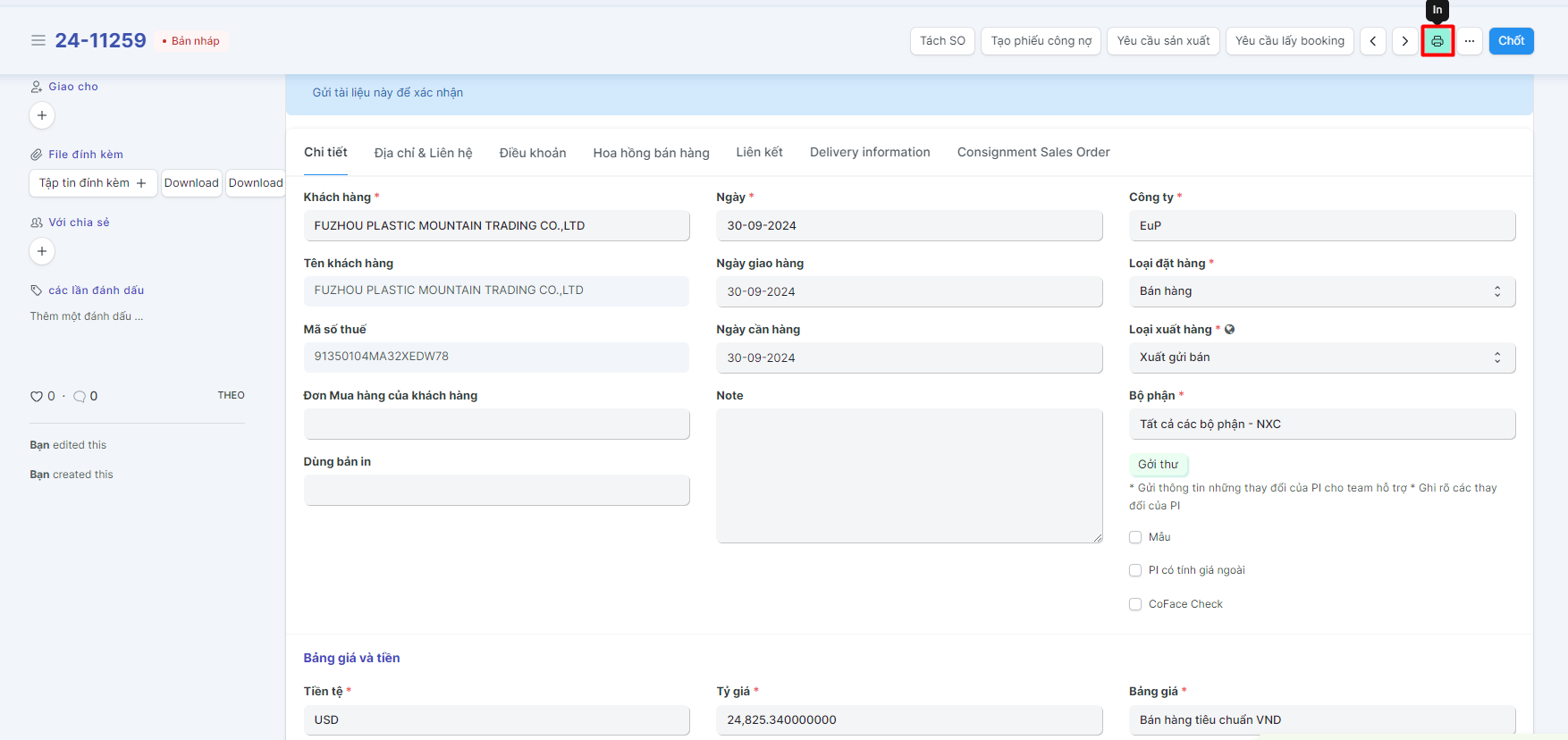The image size is (1568, 740).
Task: Open the three-dots more options menu
Action: 1470,41
